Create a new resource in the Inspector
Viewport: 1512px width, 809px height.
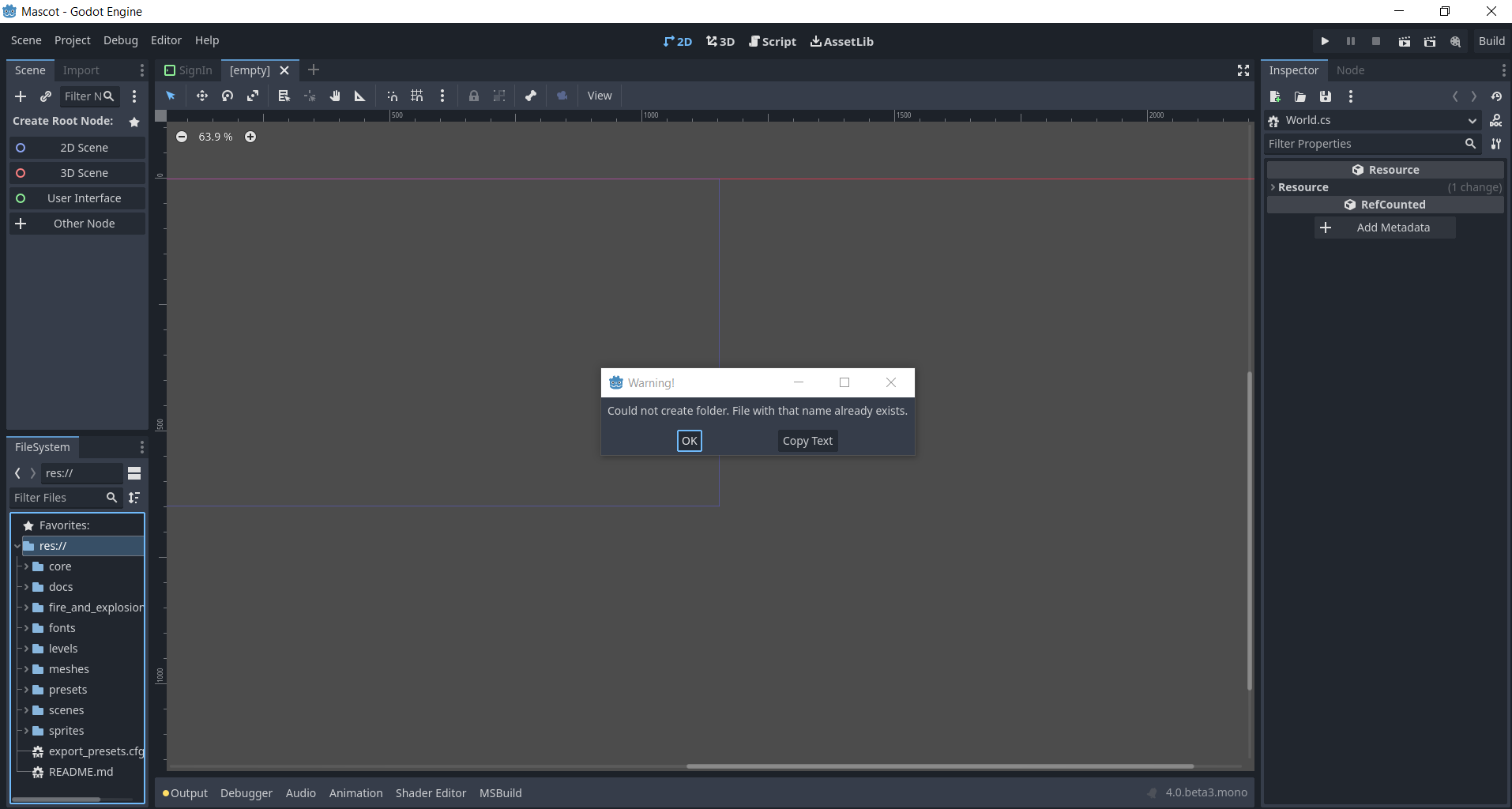click(1274, 96)
